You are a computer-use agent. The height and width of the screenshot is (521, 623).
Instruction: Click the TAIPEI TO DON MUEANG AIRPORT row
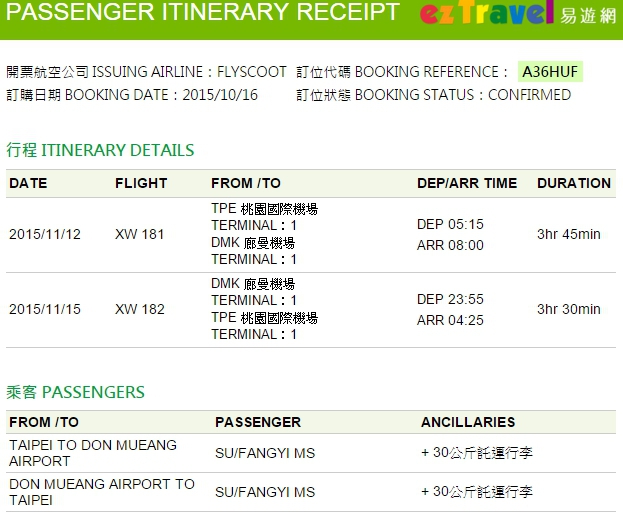coord(92,453)
